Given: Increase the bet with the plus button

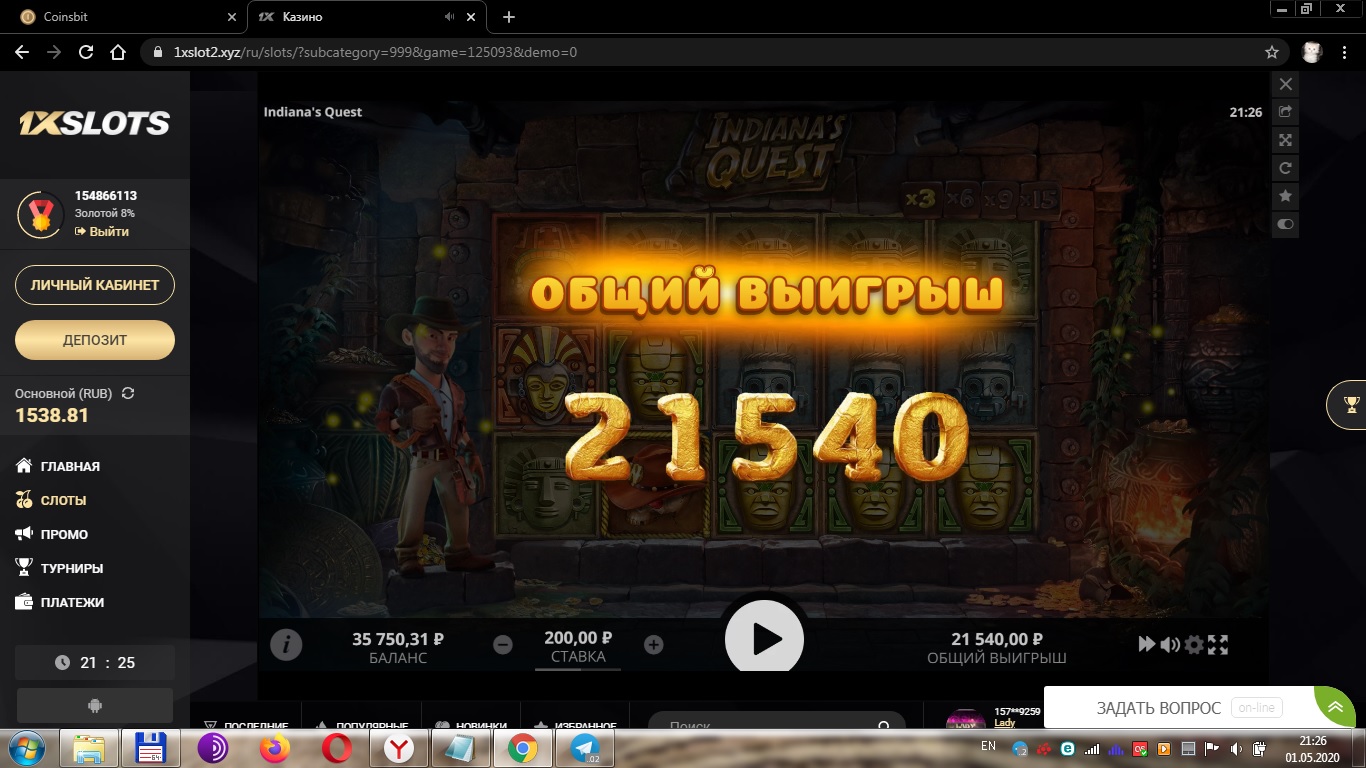Looking at the screenshot, I should 653,645.
